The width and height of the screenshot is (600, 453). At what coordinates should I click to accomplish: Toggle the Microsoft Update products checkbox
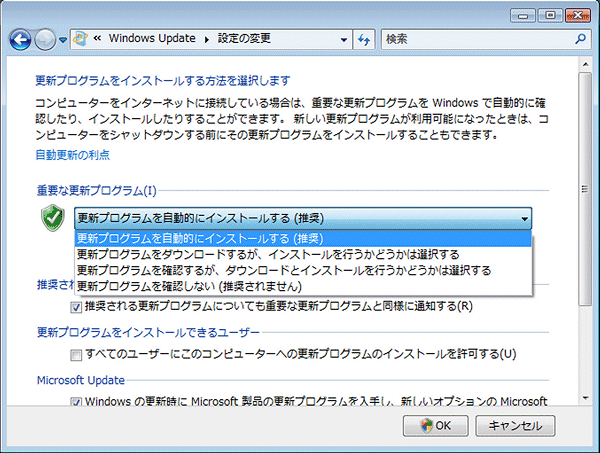click(x=76, y=402)
